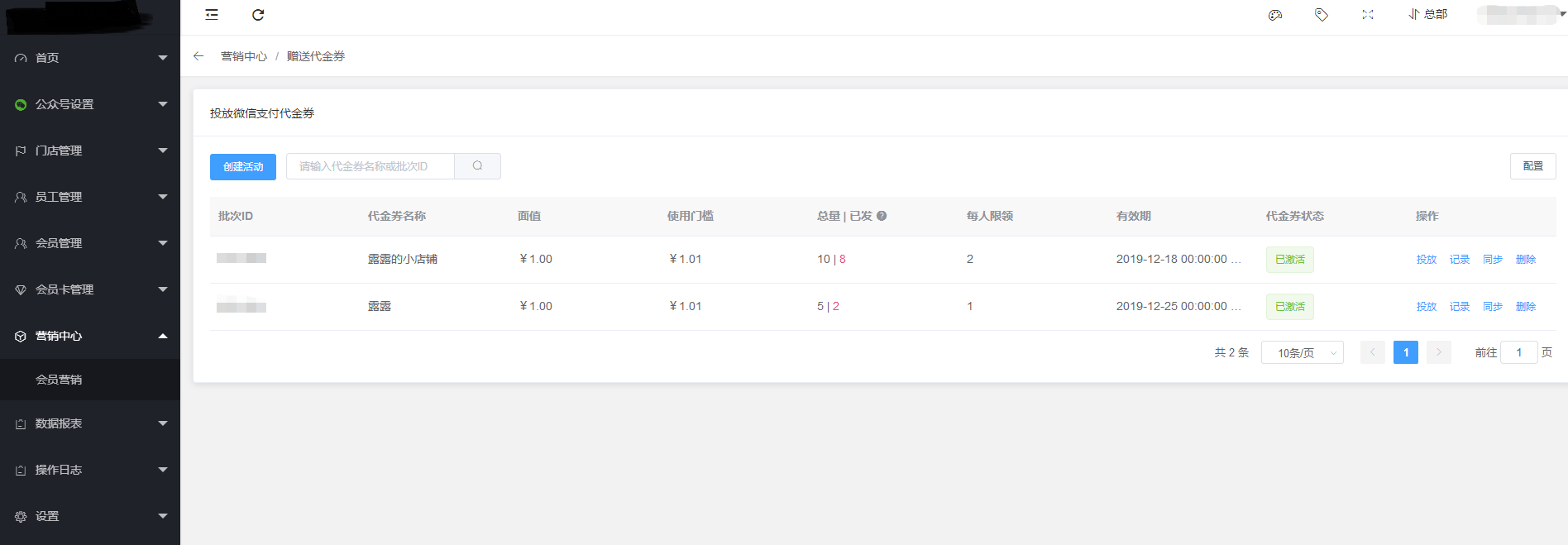Click the 已激活 status tag for 露露 row
Viewport: 1568px width, 545px height.
pos(1290,307)
